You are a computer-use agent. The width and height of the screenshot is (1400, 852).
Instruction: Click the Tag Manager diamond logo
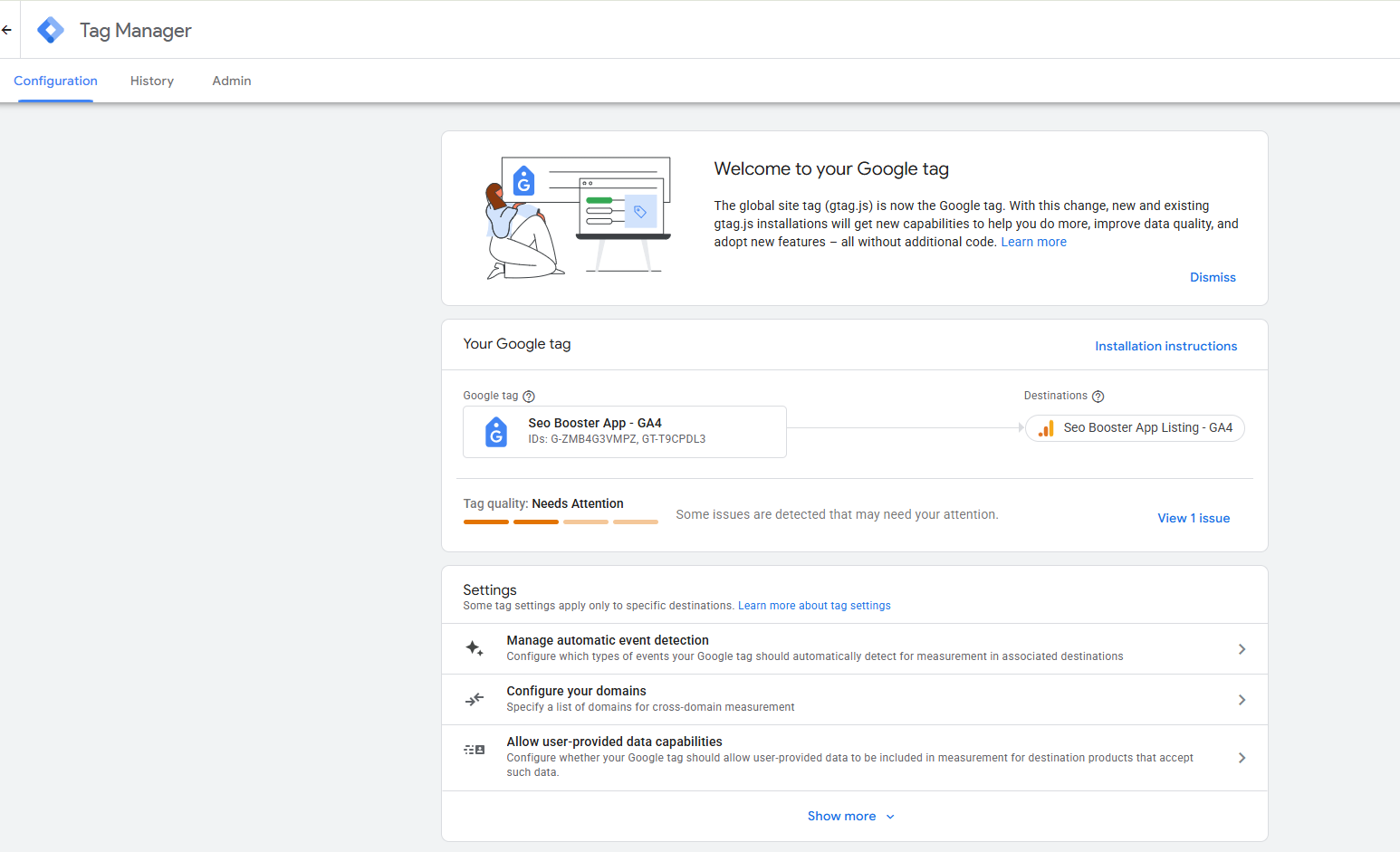[51, 30]
